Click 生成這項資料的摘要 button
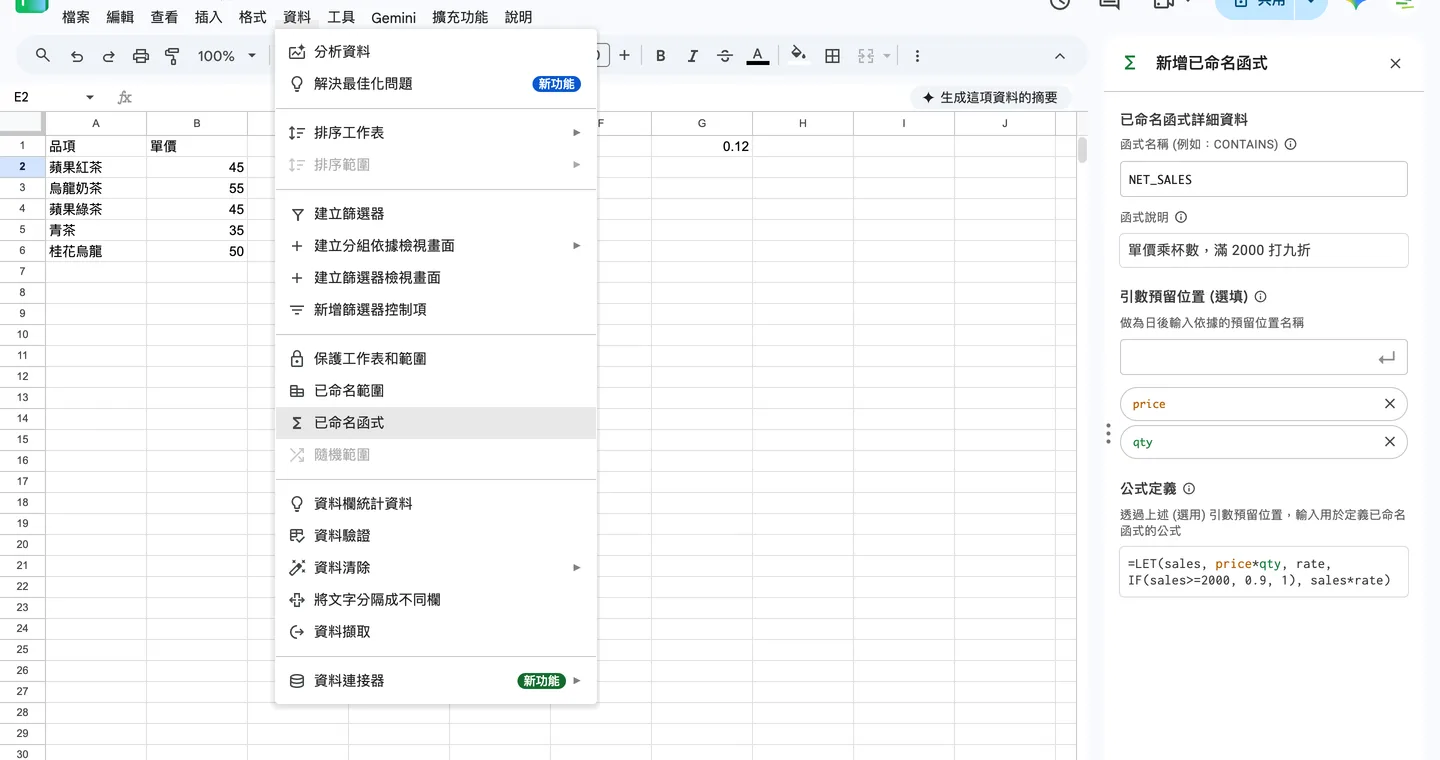1440x760 pixels. [x=990, y=97]
